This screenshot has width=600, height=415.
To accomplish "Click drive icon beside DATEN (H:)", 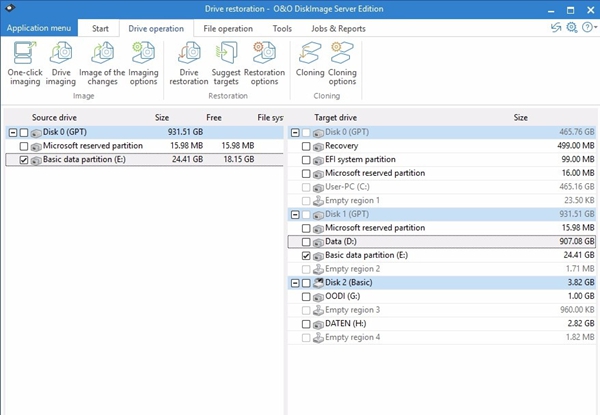I will [318, 324].
